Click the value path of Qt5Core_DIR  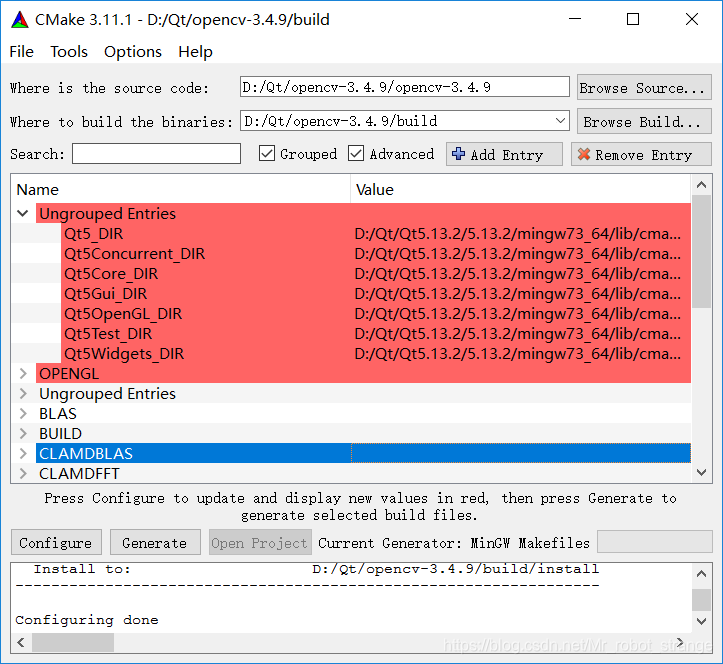[x=517, y=274]
